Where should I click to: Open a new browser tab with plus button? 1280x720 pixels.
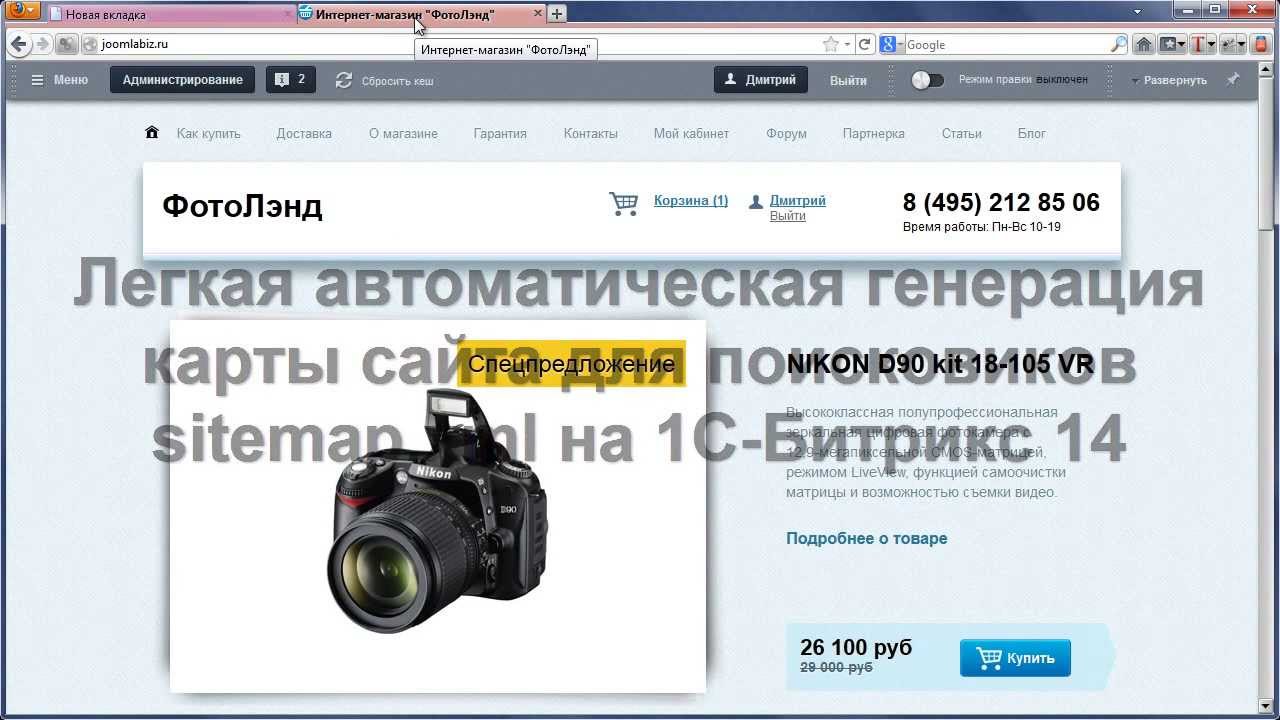[557, 14]
